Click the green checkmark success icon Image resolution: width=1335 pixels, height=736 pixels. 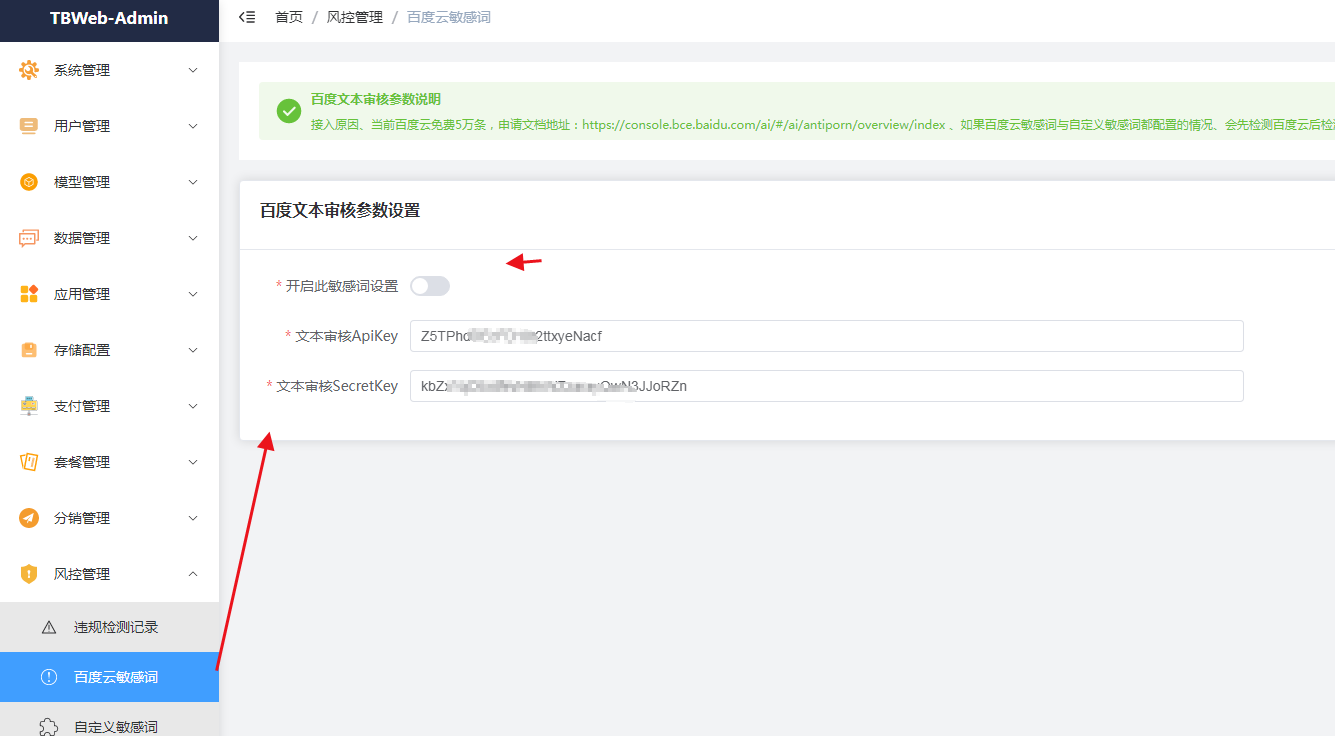[x=289, y=111]
